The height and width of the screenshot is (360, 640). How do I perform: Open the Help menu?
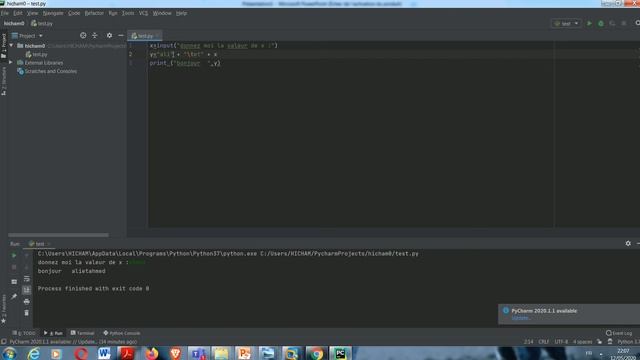[x=182, y=13]
